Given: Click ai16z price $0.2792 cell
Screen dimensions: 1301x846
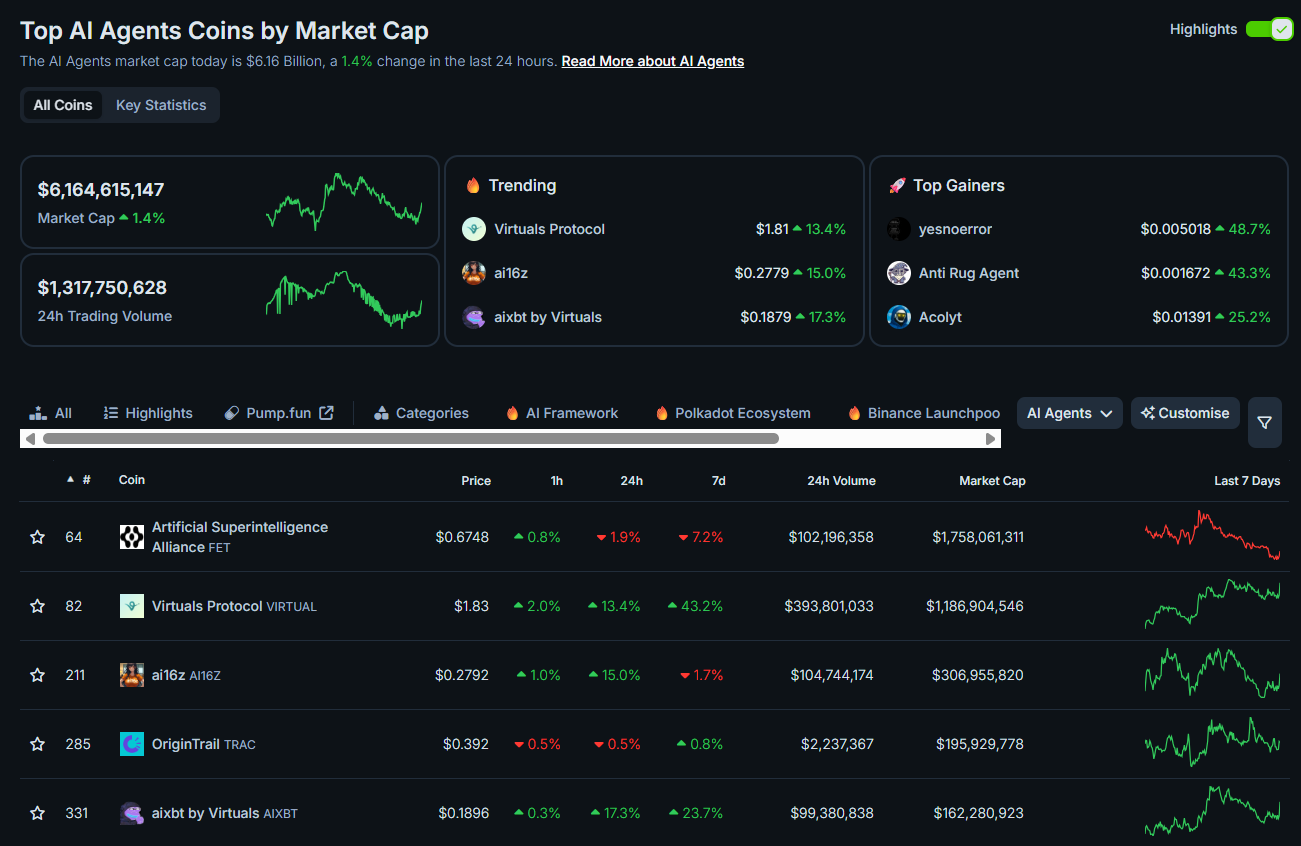Looking at the screenshot, I should (x=462, y=675).
